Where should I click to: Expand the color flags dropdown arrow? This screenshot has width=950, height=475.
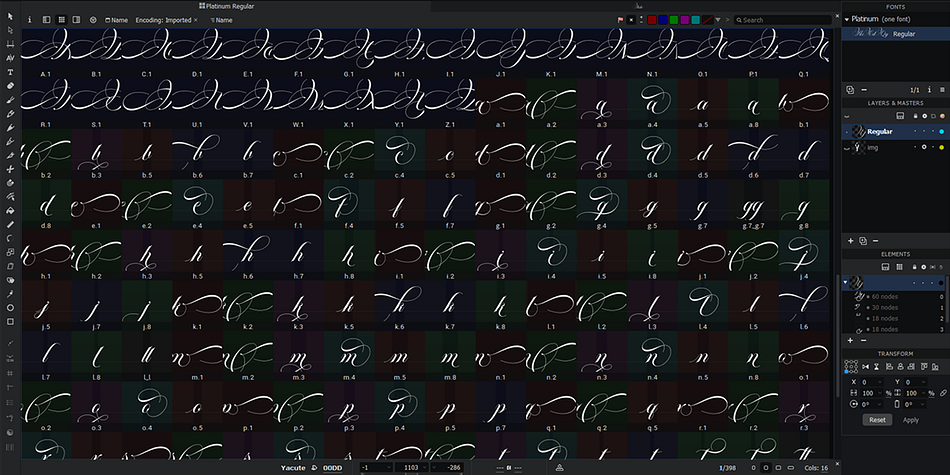click(718, 20)
